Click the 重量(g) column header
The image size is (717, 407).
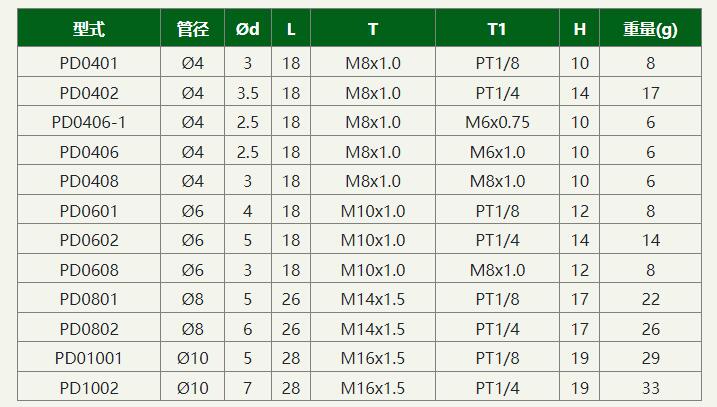tap(650, 29)
